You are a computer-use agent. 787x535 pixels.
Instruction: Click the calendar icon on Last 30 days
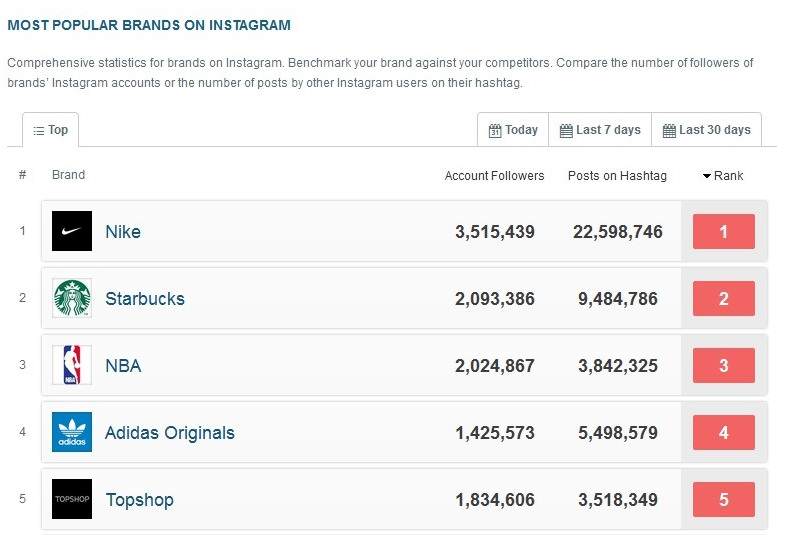click(669, 130)
